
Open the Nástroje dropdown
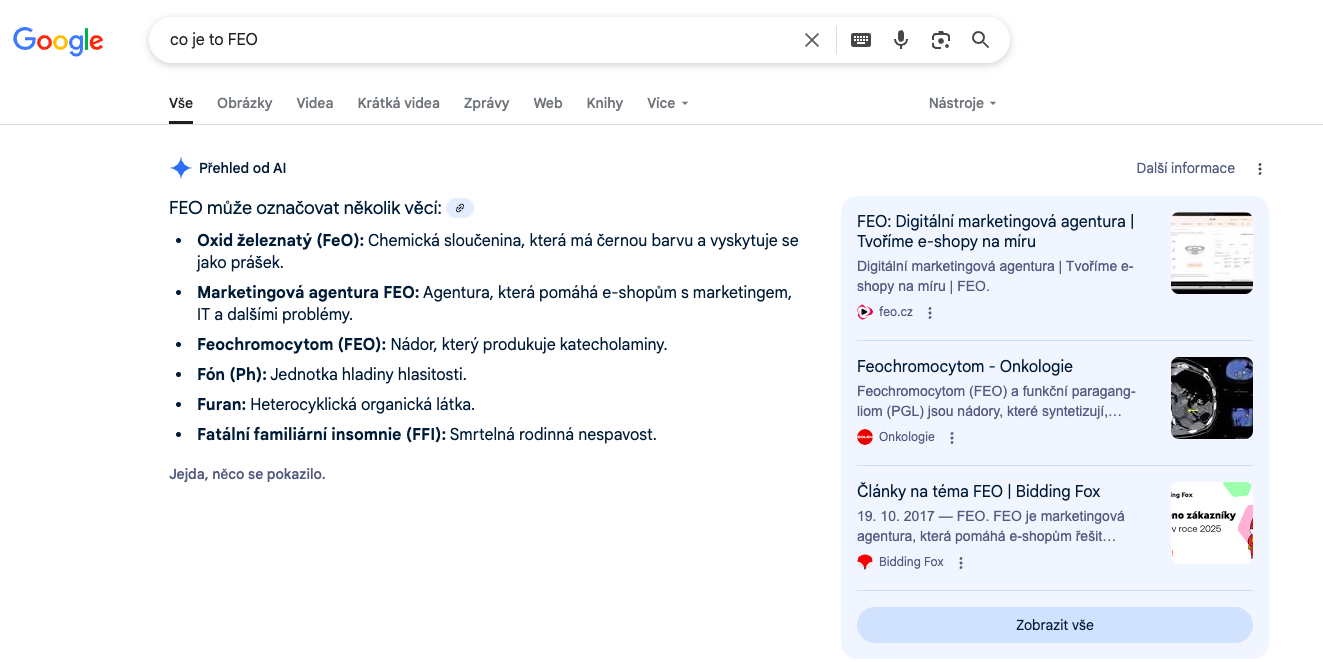tap(962, 103)
